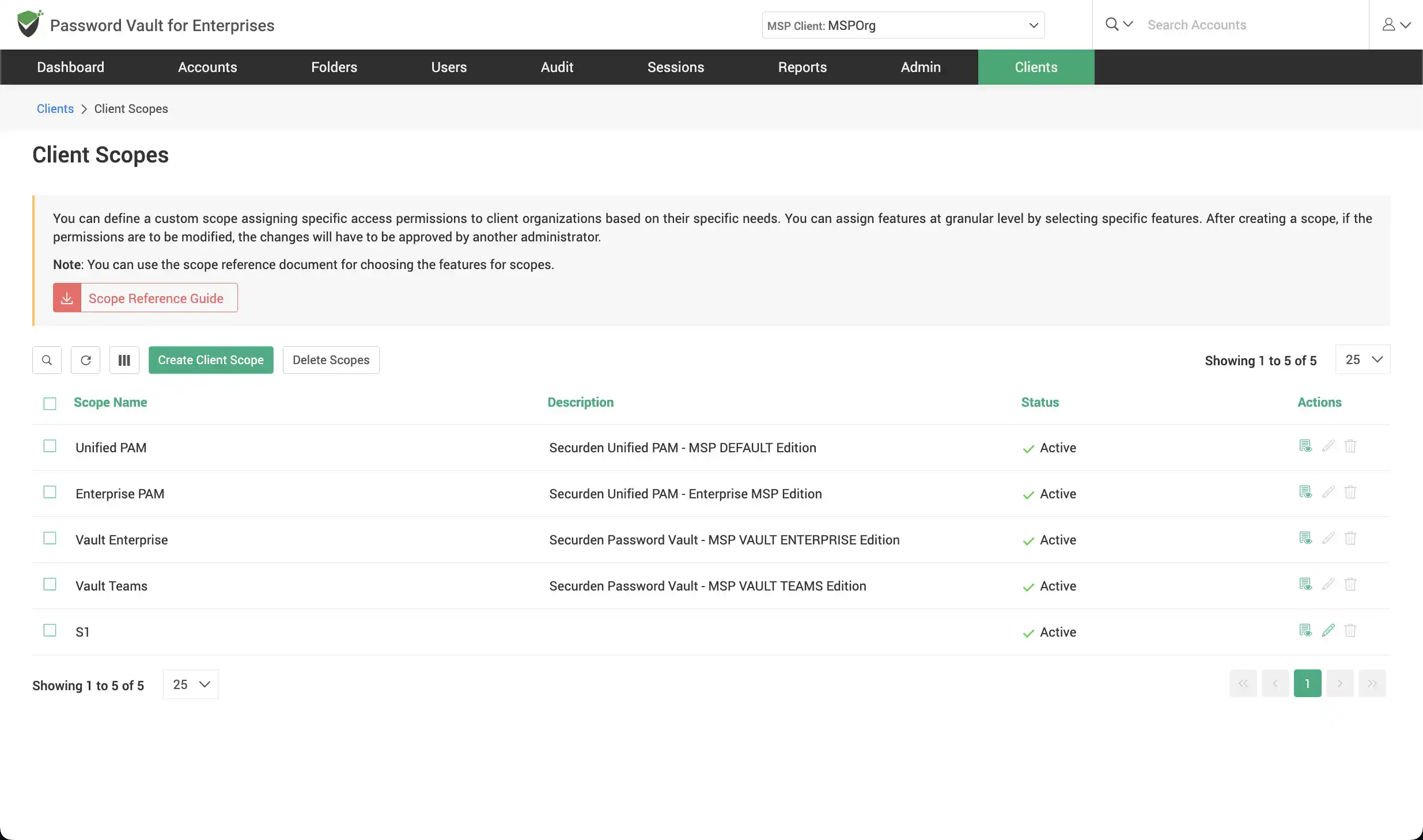
Task: Click the refresh icon near search bar
Action: (x=85, y=360)
